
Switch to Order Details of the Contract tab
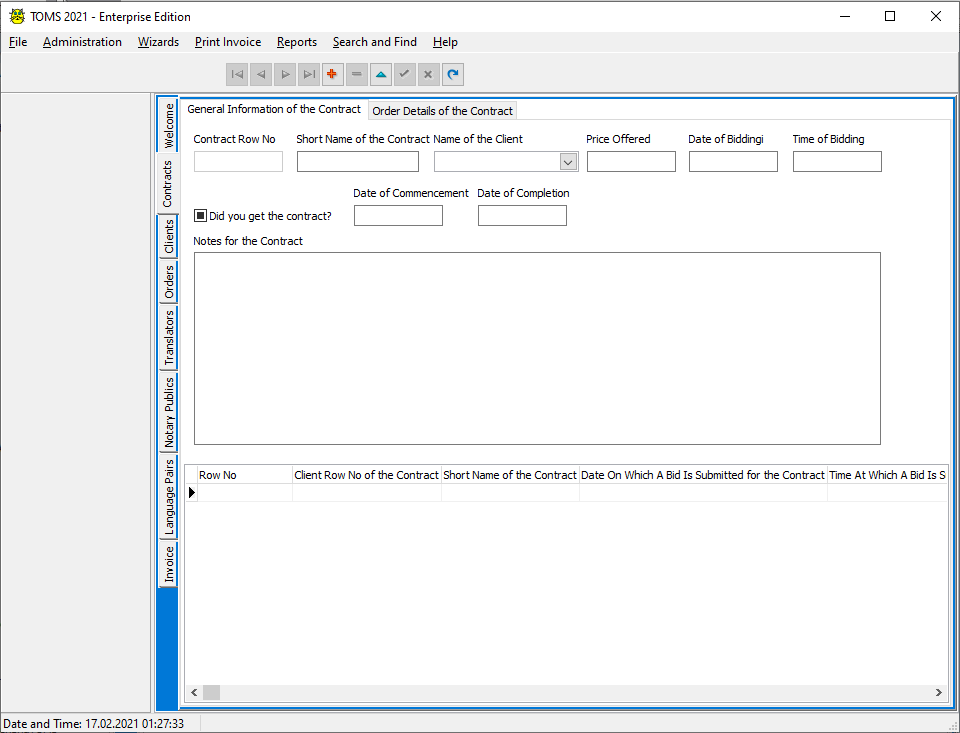coord(442,111)
